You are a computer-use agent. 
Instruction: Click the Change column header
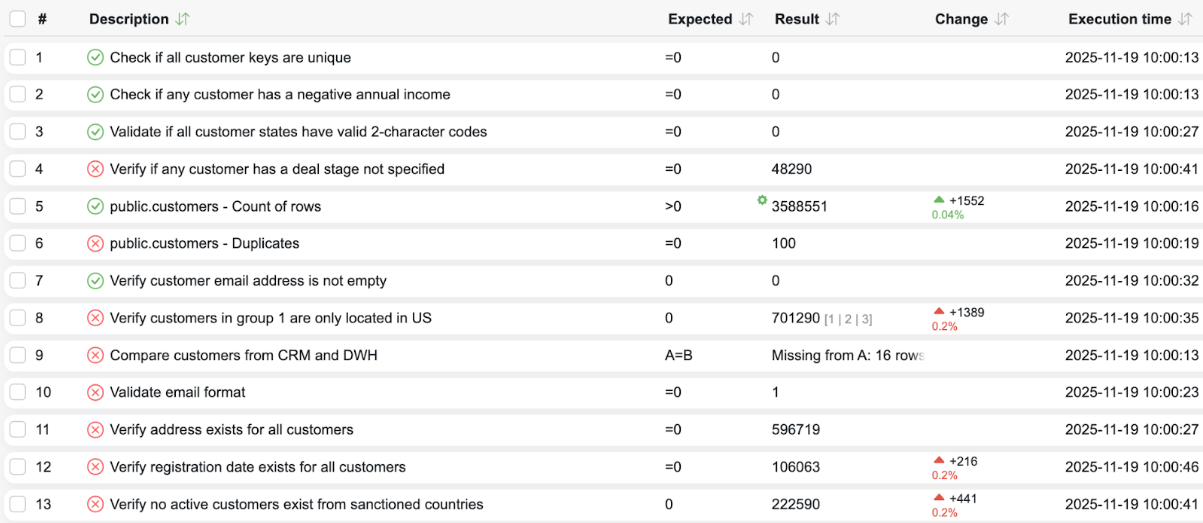pos(961,19)
